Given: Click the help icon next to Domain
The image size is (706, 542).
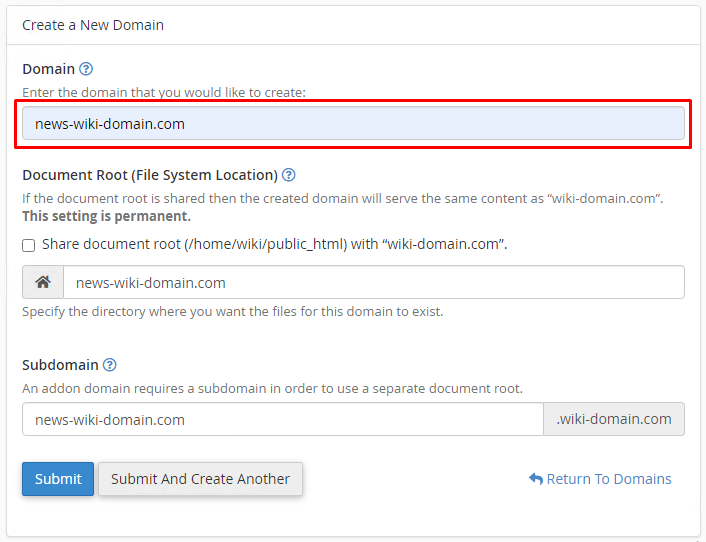Looking at the screenshot, I should coord(86,69).
